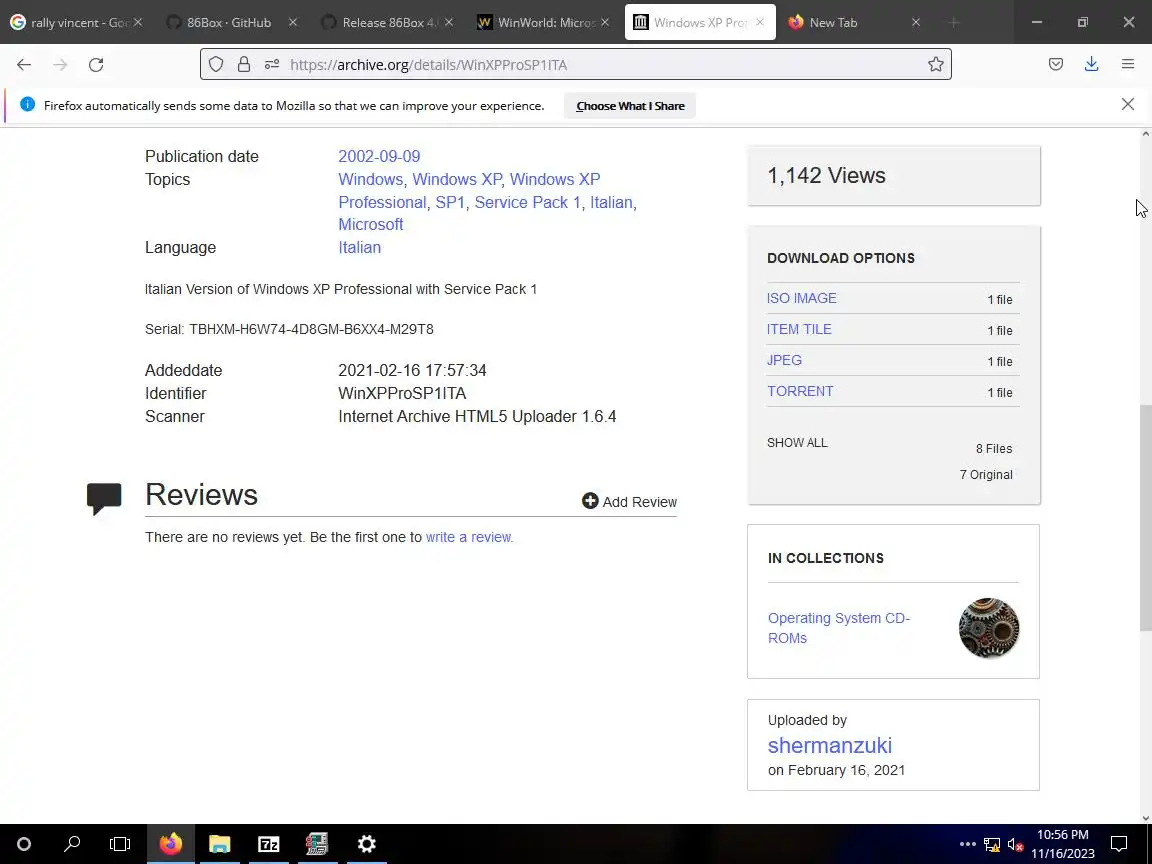Viewport: 1152px width, 864px height.
Task: Dismiss the Firefox data sharing notification
Action: point(1128,104)
